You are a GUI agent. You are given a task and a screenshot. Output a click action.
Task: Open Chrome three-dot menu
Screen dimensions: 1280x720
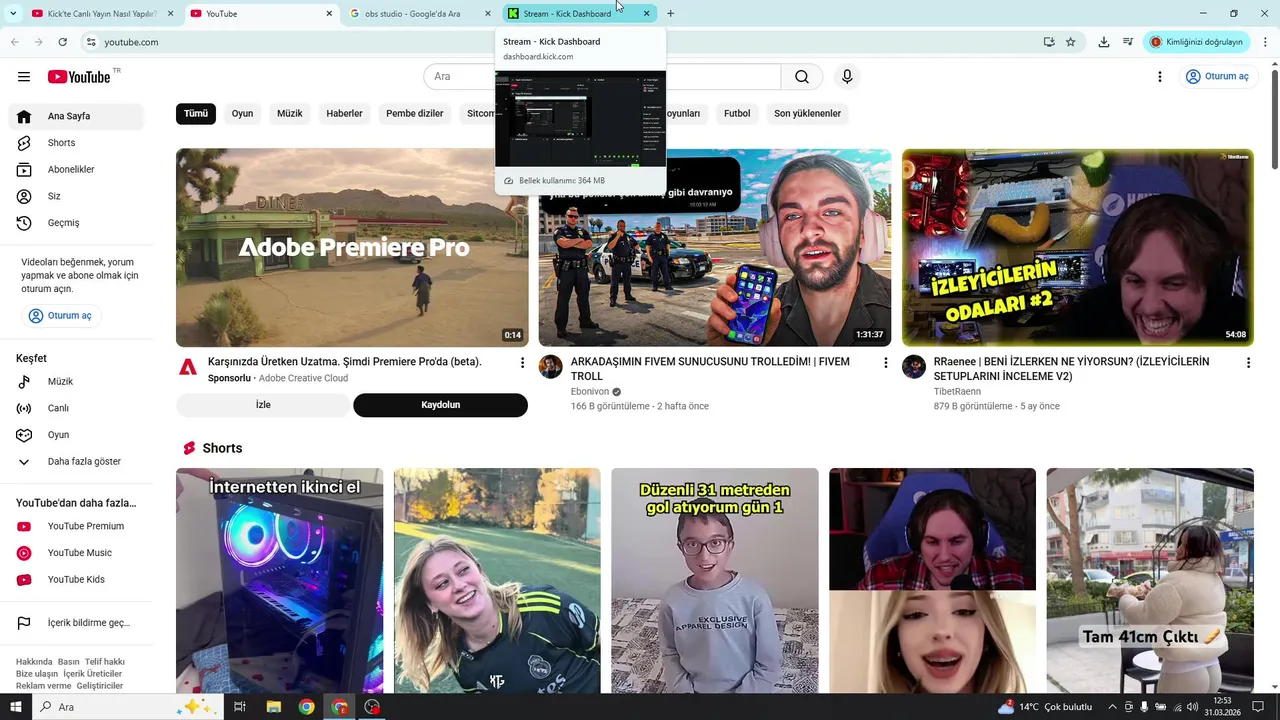(x=1265, y=42)
